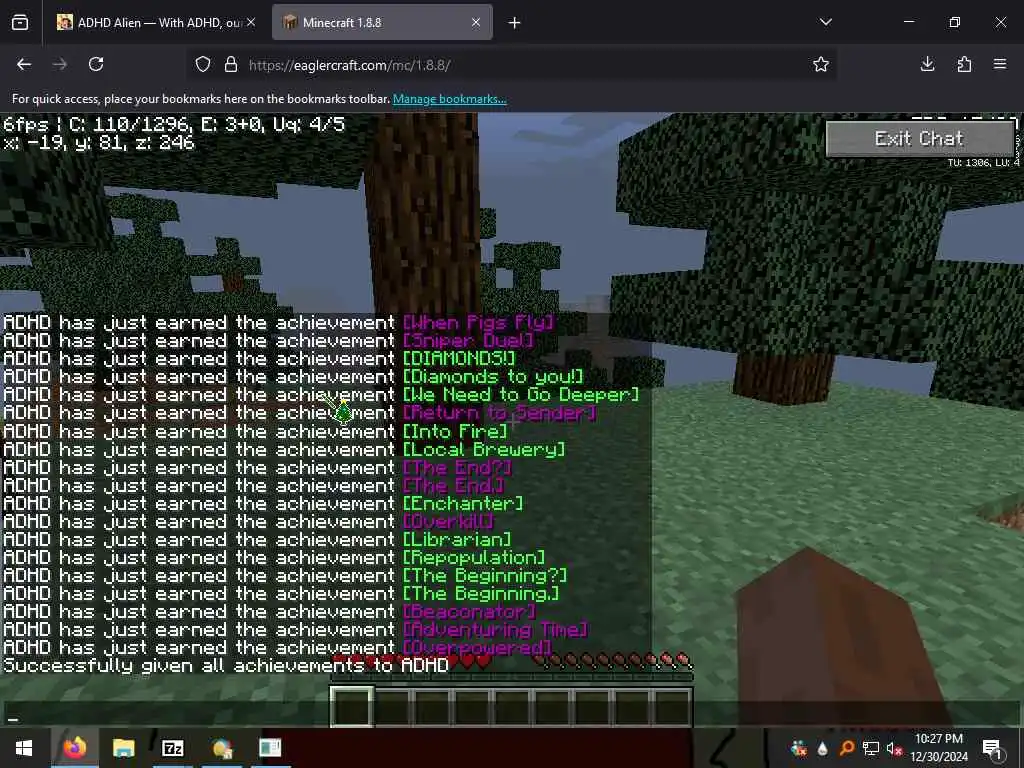Click the [Enchanter] achievement

coord(463,504)
